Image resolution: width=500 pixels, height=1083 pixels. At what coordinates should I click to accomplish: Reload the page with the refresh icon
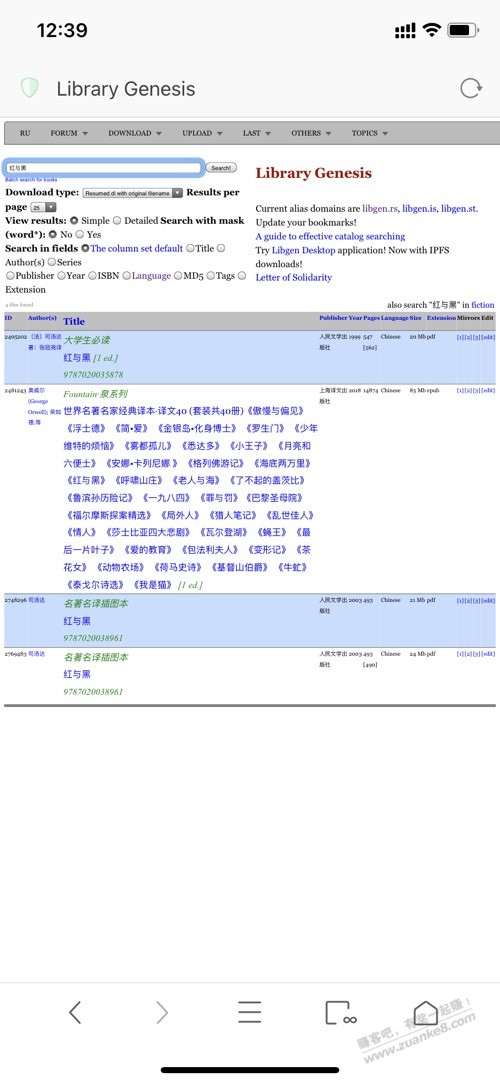pyautogui.click(x=471, y=88)
